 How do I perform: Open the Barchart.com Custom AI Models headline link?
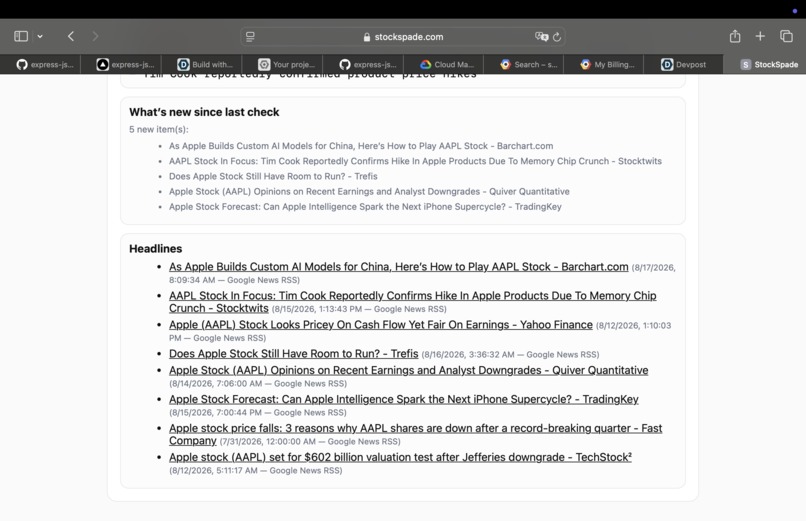[398, 267]
